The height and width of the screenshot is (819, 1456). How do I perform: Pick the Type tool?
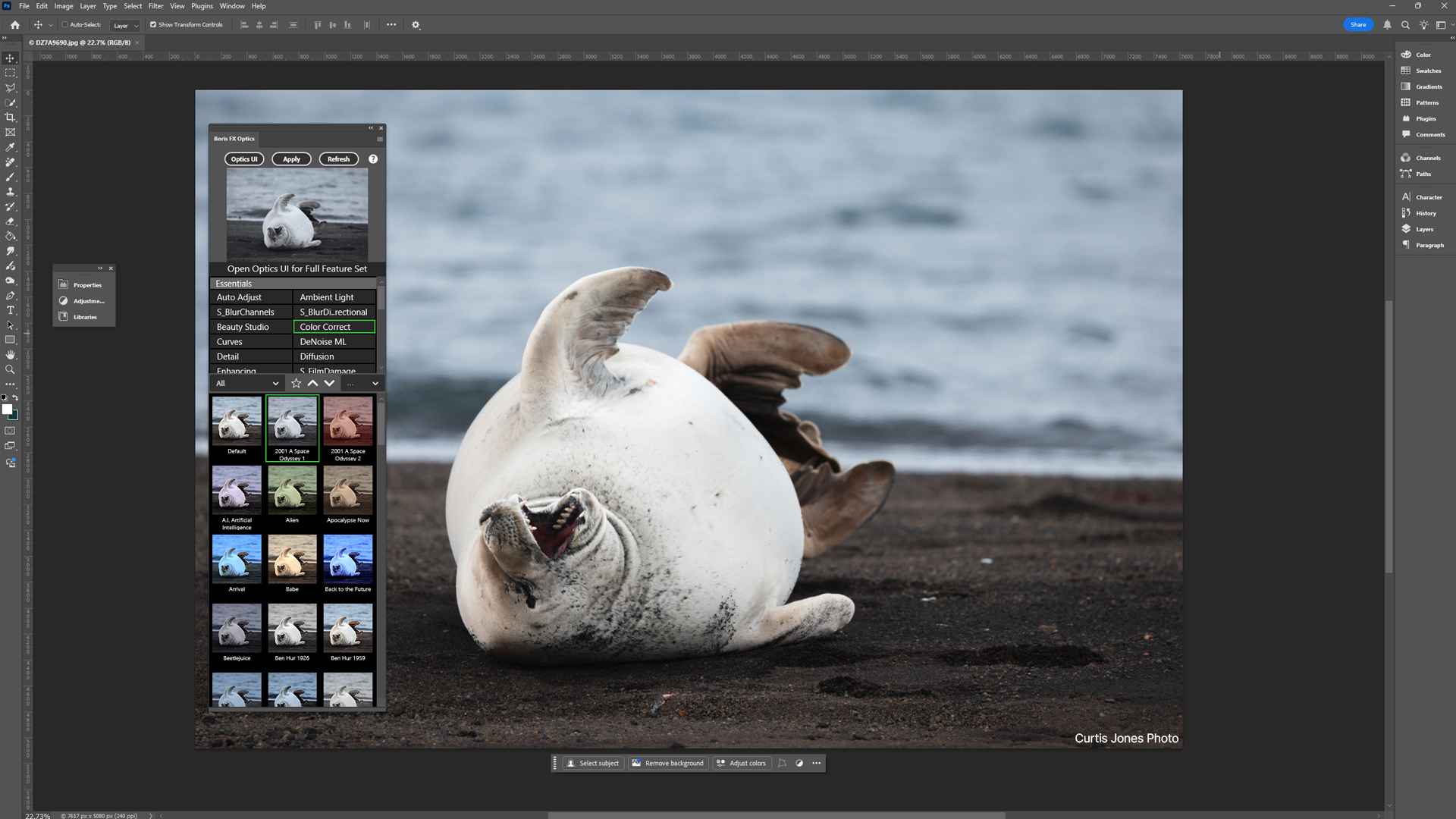click(10, 309)
